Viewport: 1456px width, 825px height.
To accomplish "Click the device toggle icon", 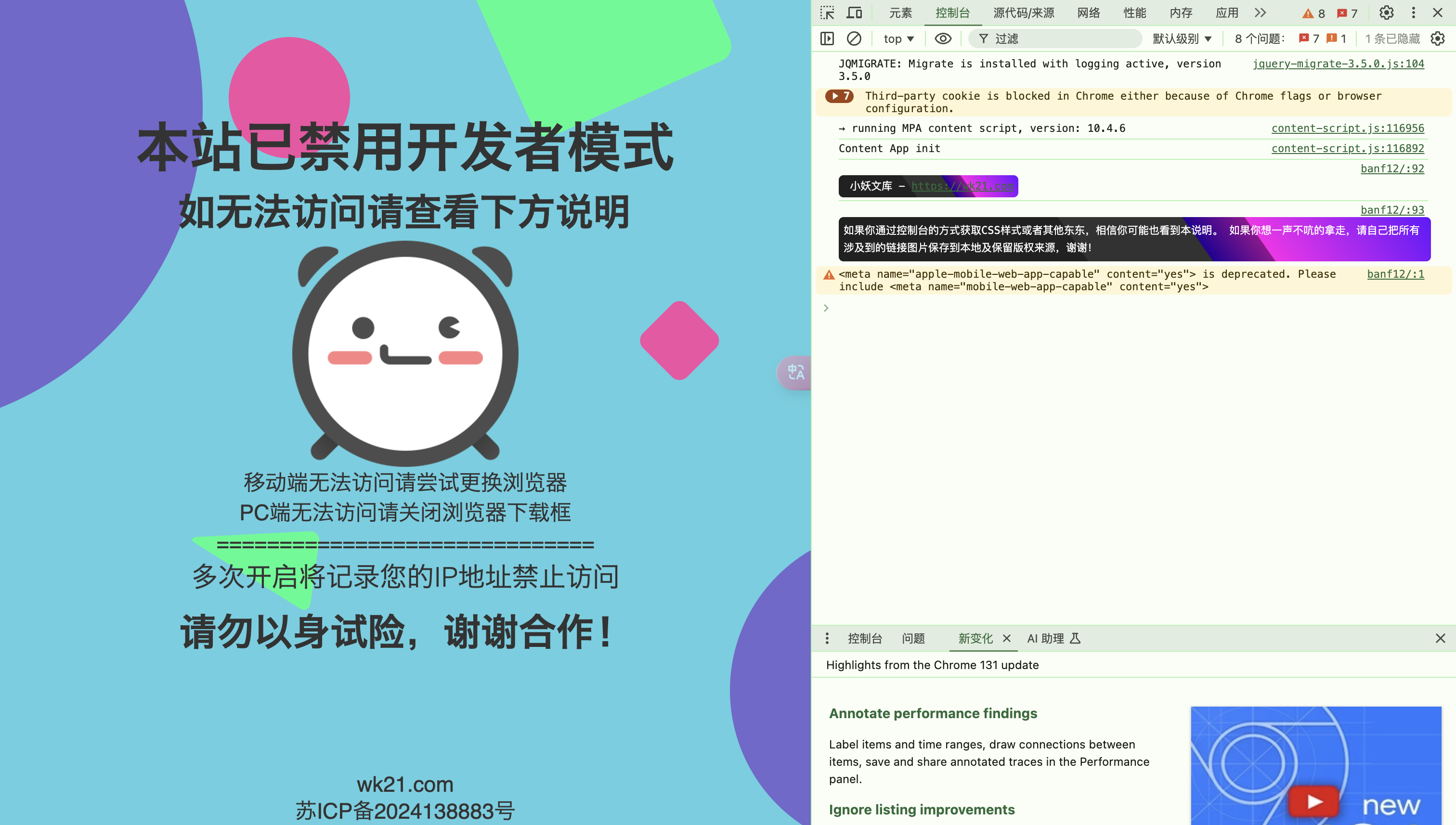I will click(x=854, y=12).
